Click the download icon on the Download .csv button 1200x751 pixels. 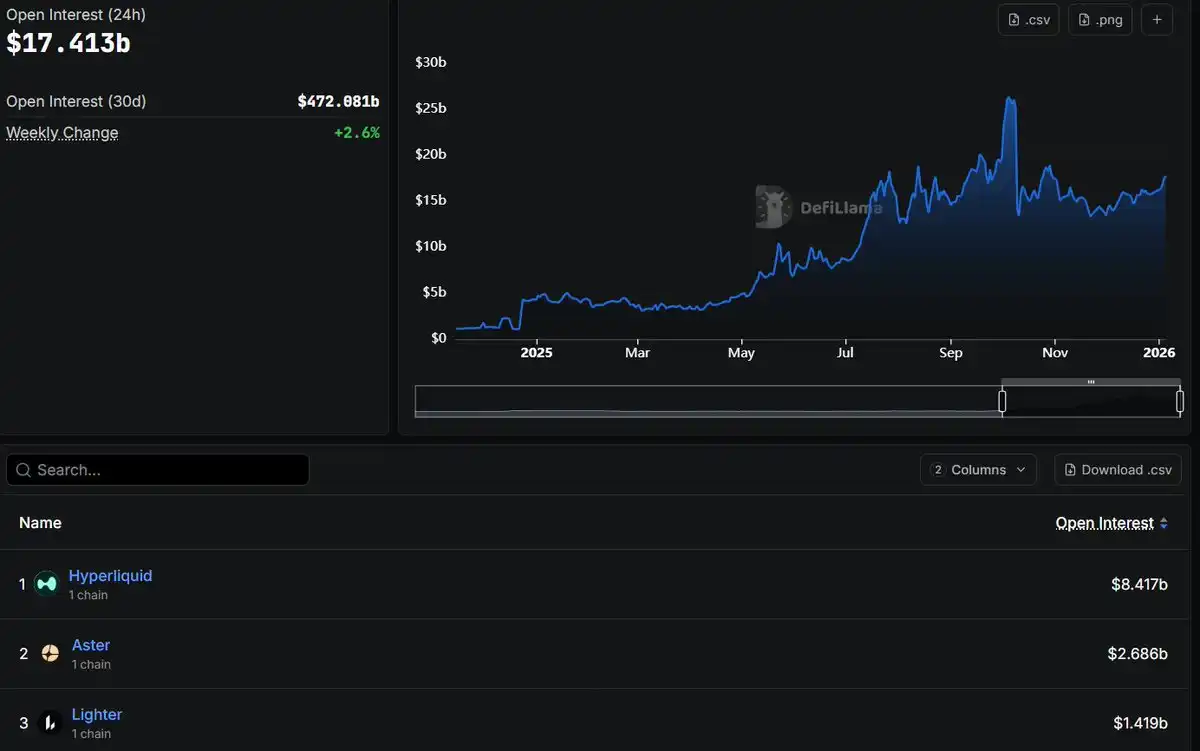click(1072, 469)
